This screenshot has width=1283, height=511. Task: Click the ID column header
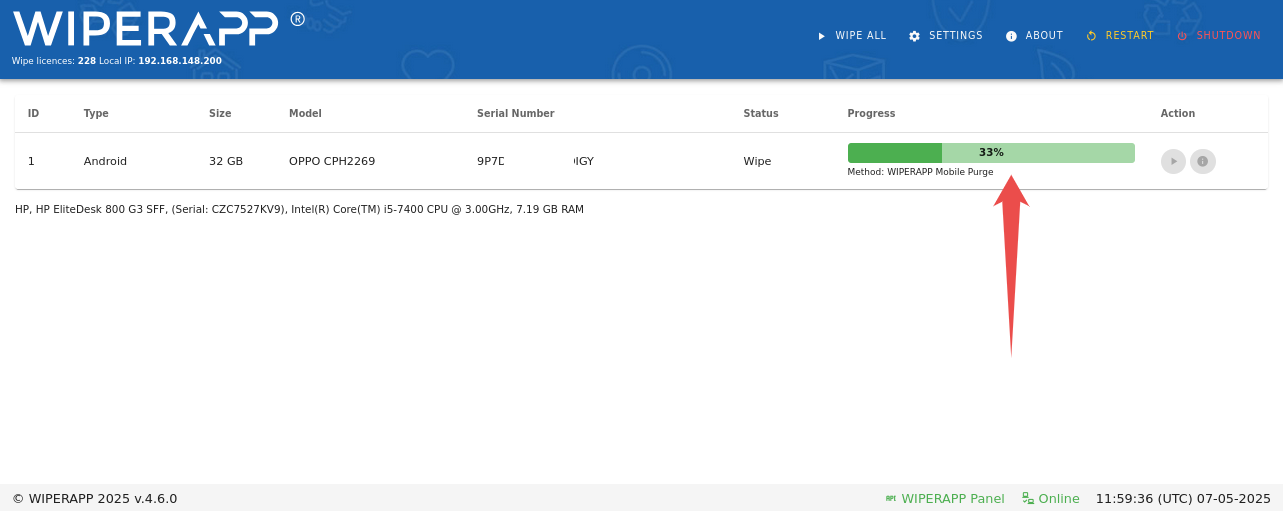(x=33, y=114)
